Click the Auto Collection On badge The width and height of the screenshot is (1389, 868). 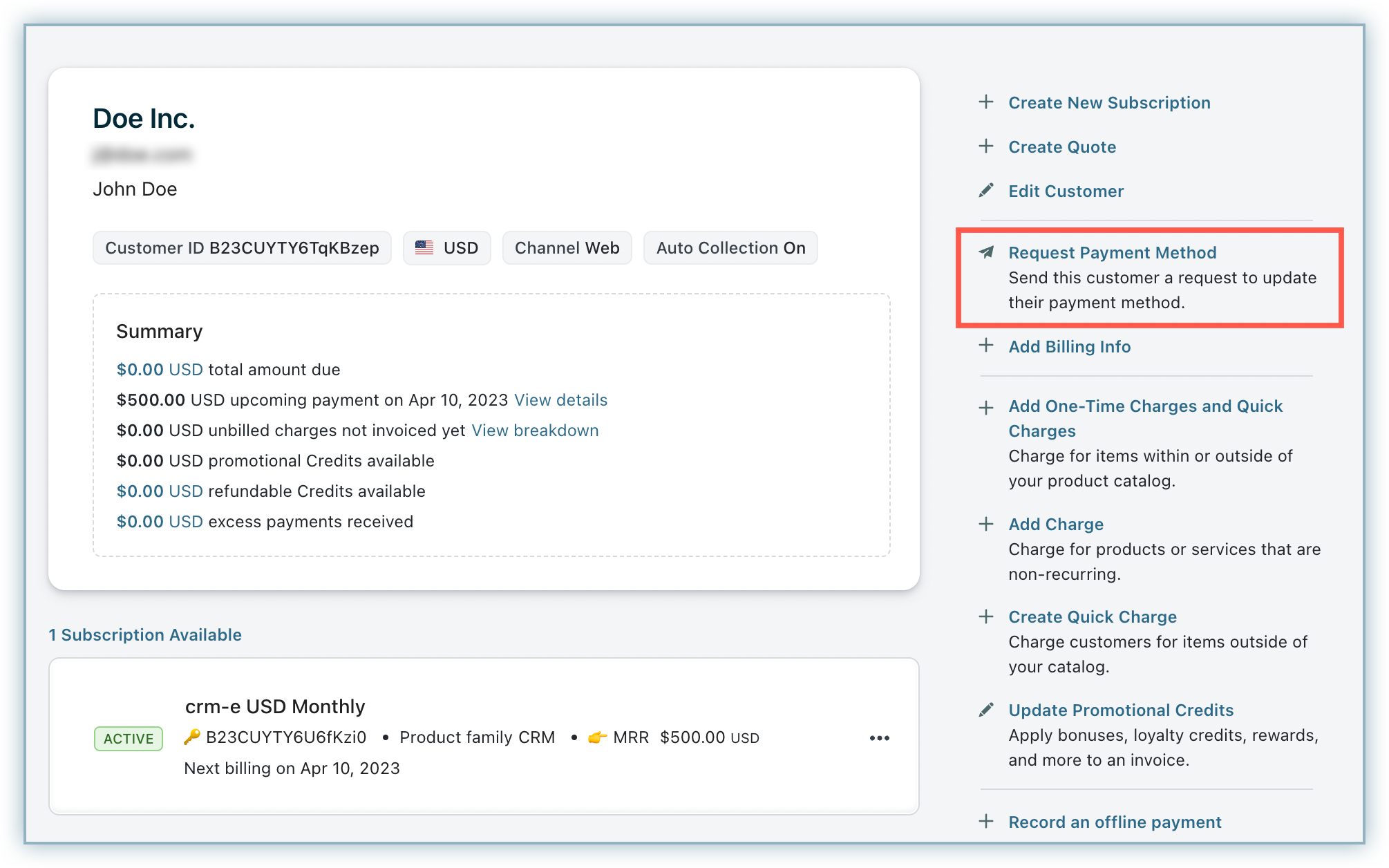click(730, 248)
